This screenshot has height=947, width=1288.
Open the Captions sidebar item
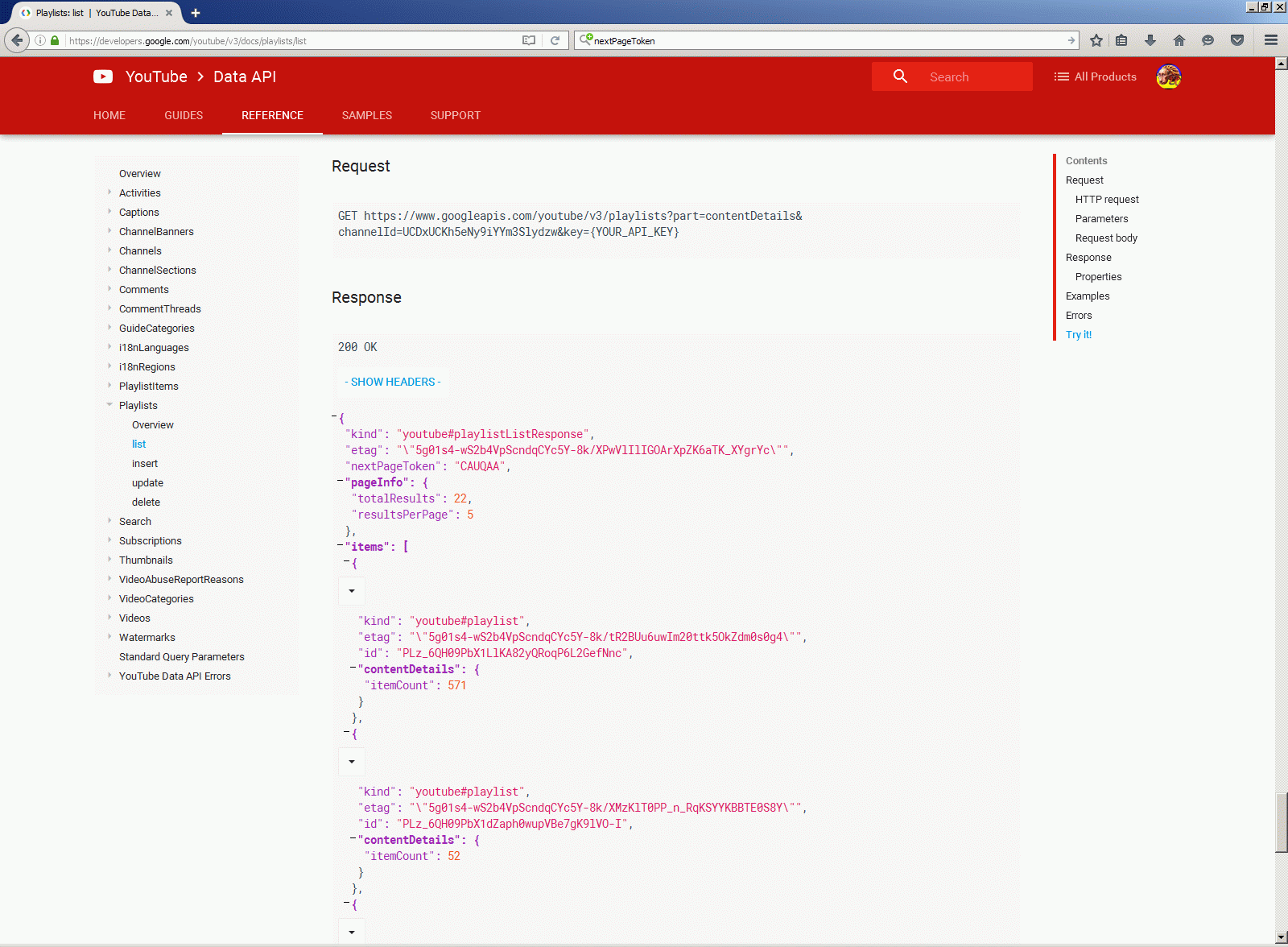(x=139, y=212)
